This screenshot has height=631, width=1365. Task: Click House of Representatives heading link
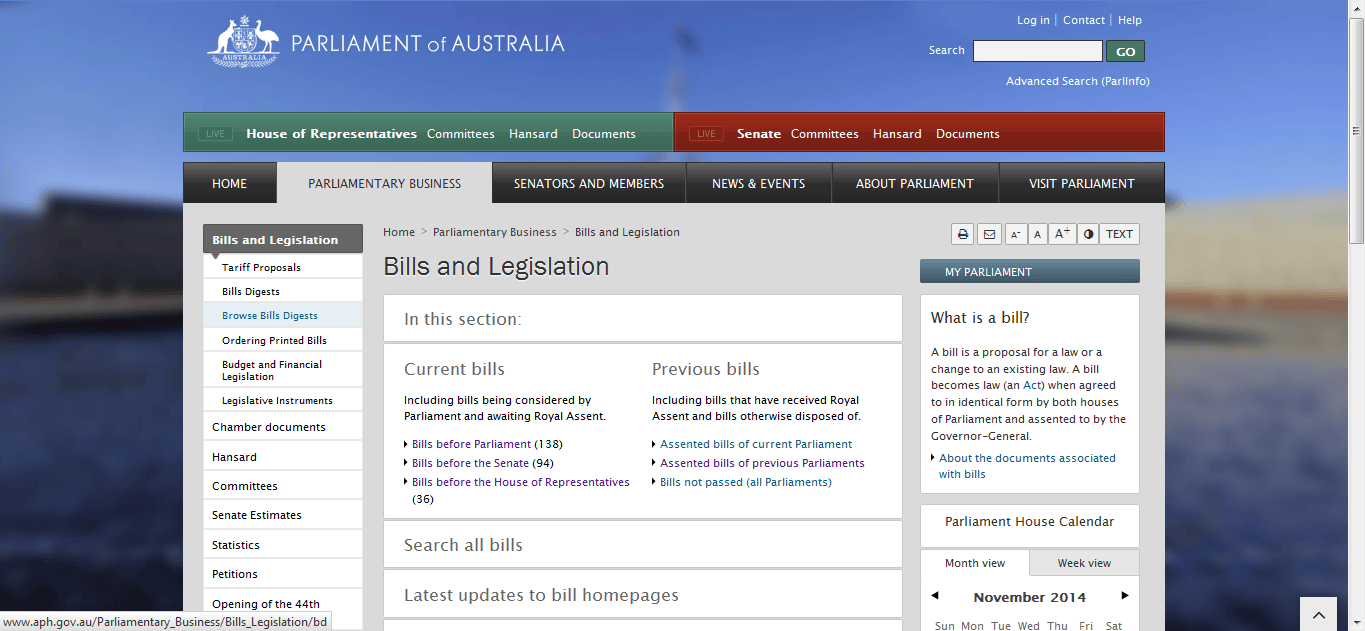[x=331, y=134]
